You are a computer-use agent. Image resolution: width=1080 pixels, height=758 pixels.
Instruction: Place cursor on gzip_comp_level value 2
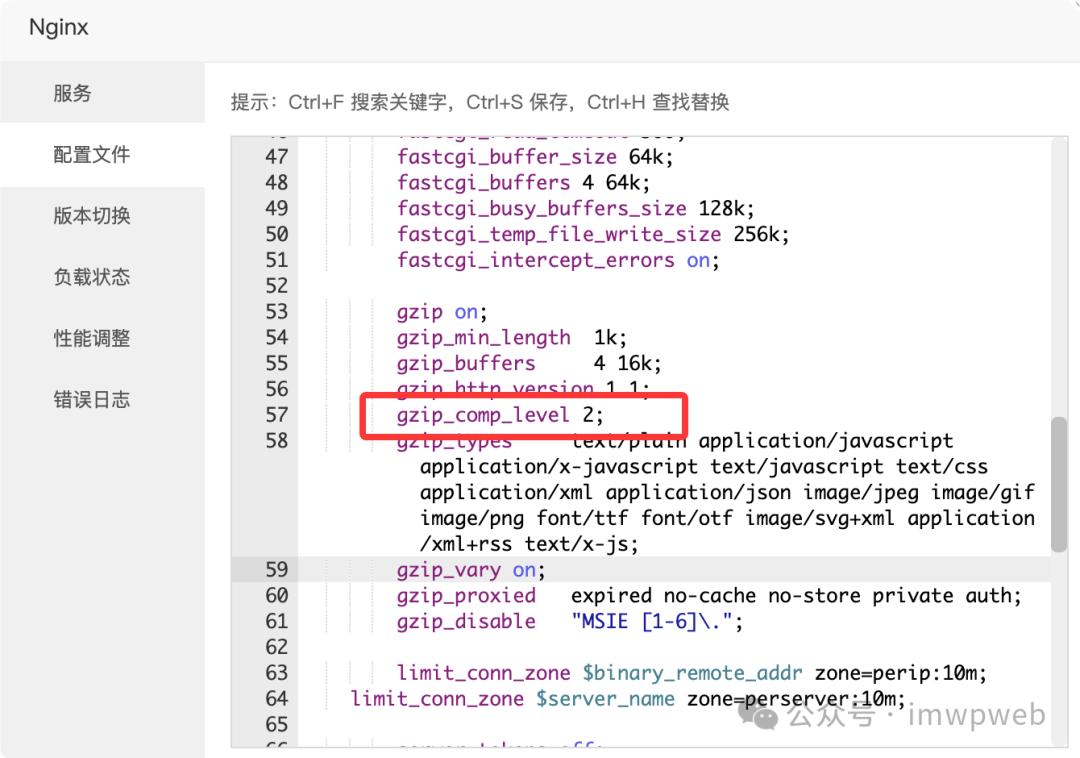pos(588,415)
